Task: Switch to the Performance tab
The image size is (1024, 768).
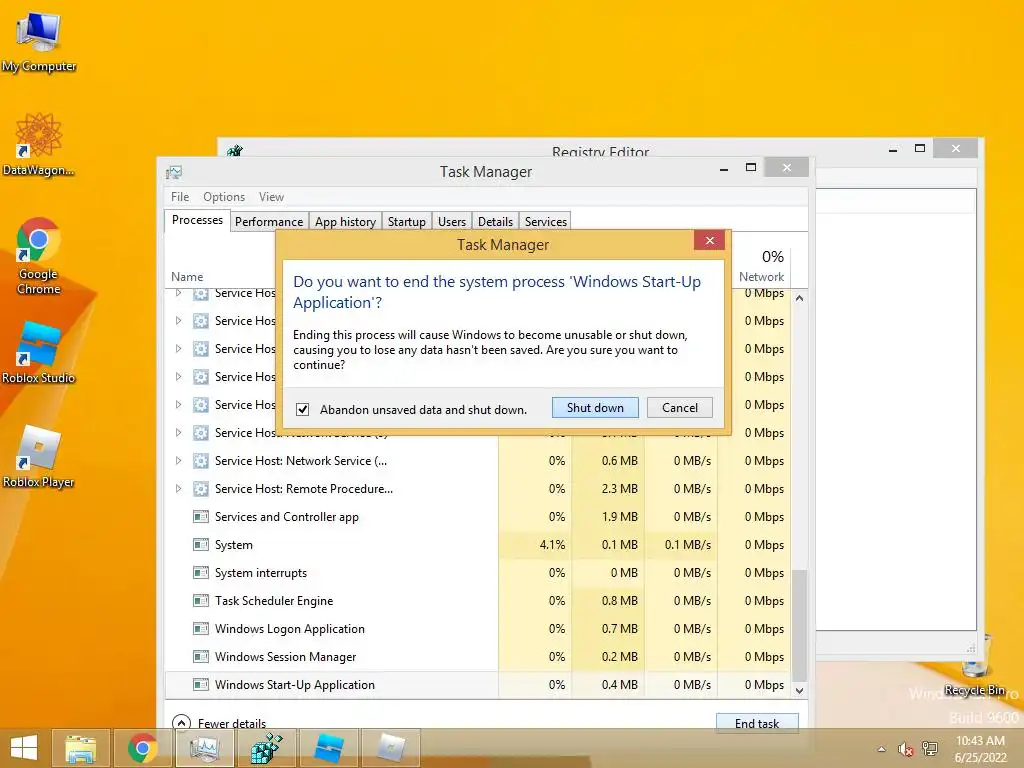Action: click(269, 221)
